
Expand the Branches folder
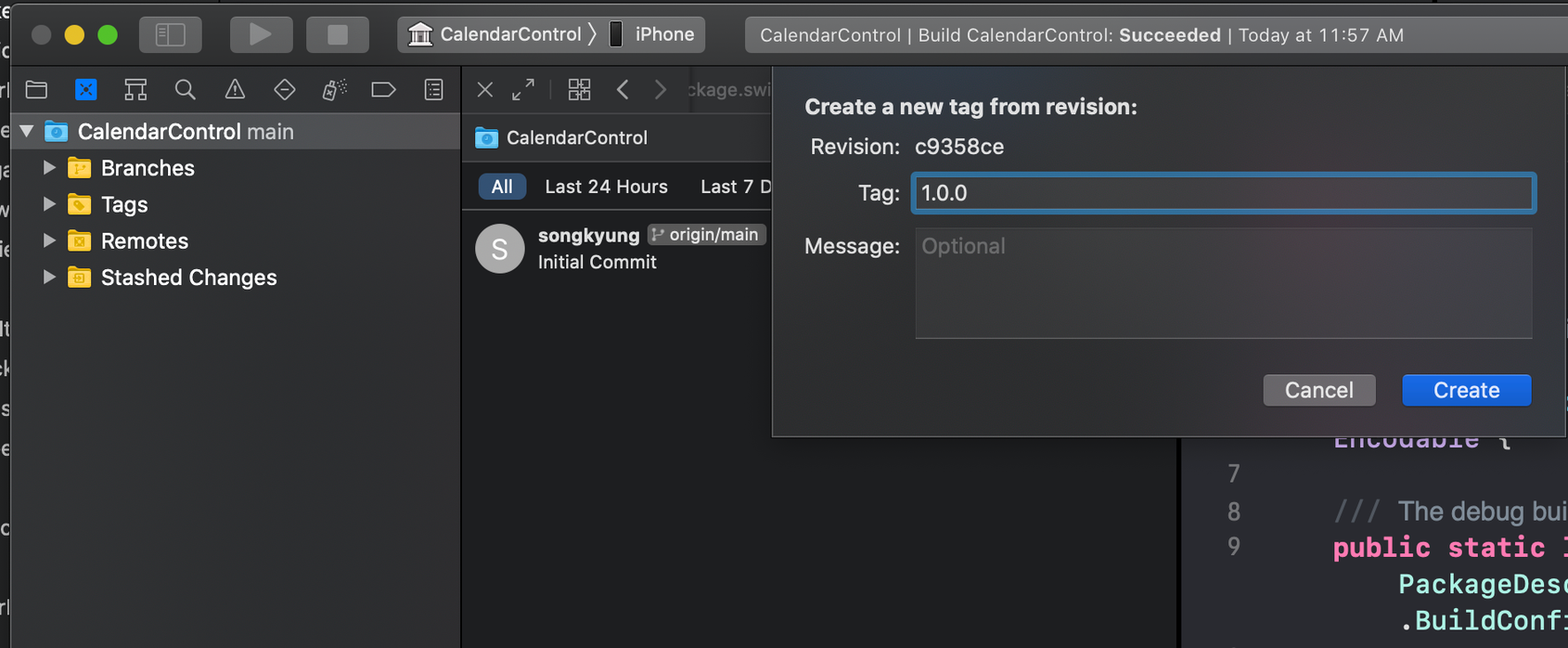(49, 168)
